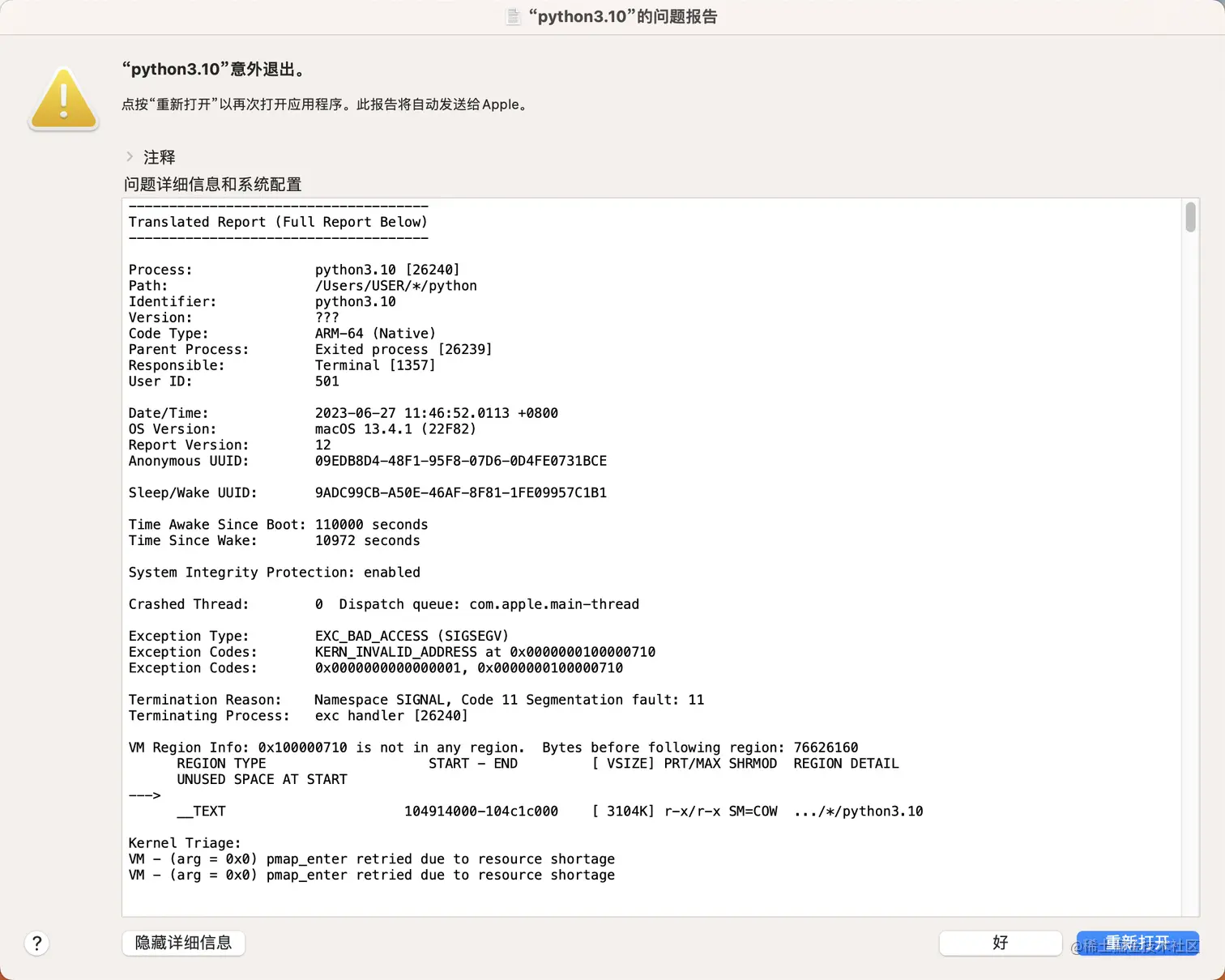This screenshot has width=1225, height=980.
Task: Click System Integrity Protection: enabled line
Action: 275,573
